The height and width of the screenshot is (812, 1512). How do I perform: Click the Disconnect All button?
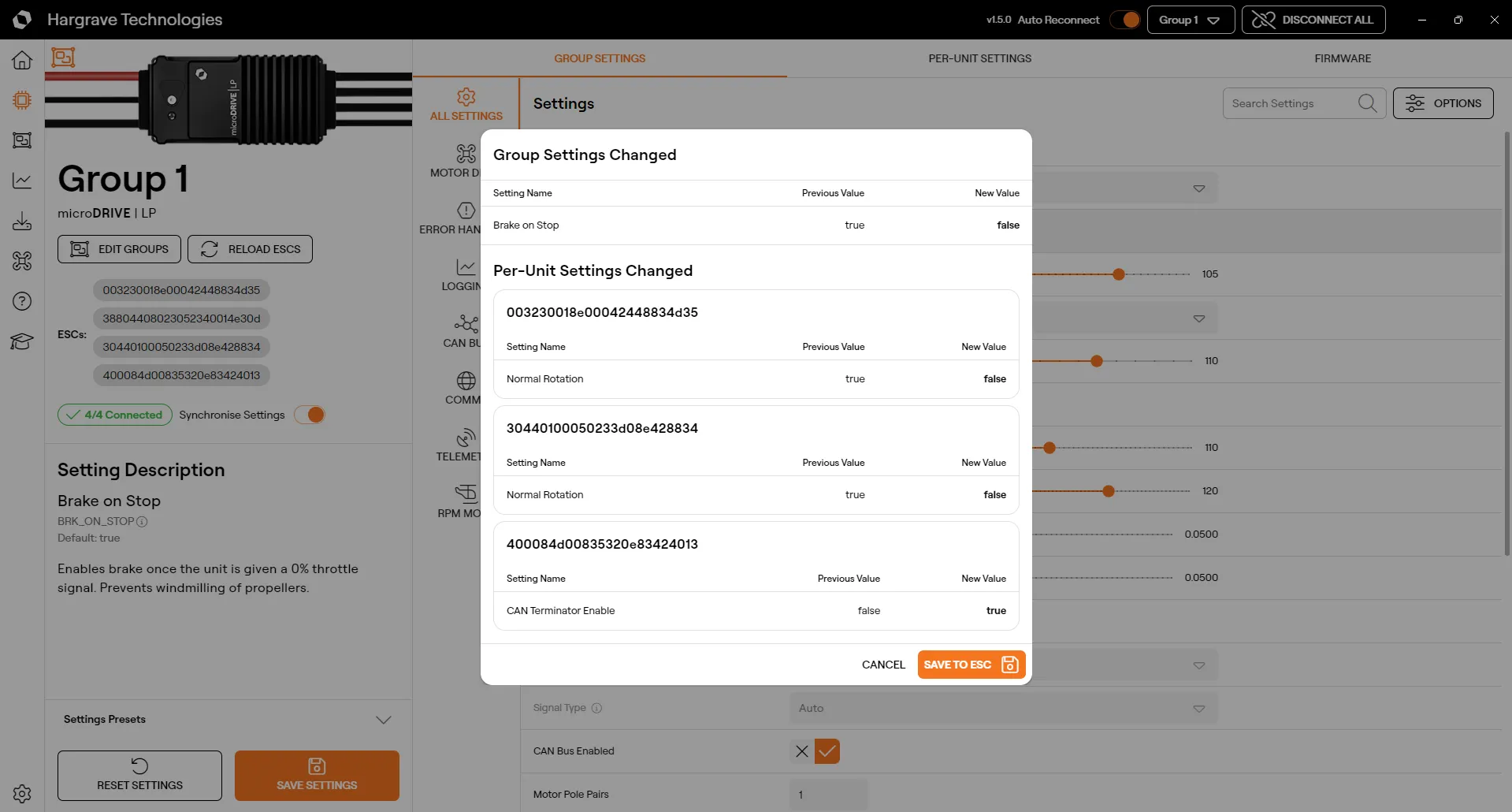[1313, 20]
